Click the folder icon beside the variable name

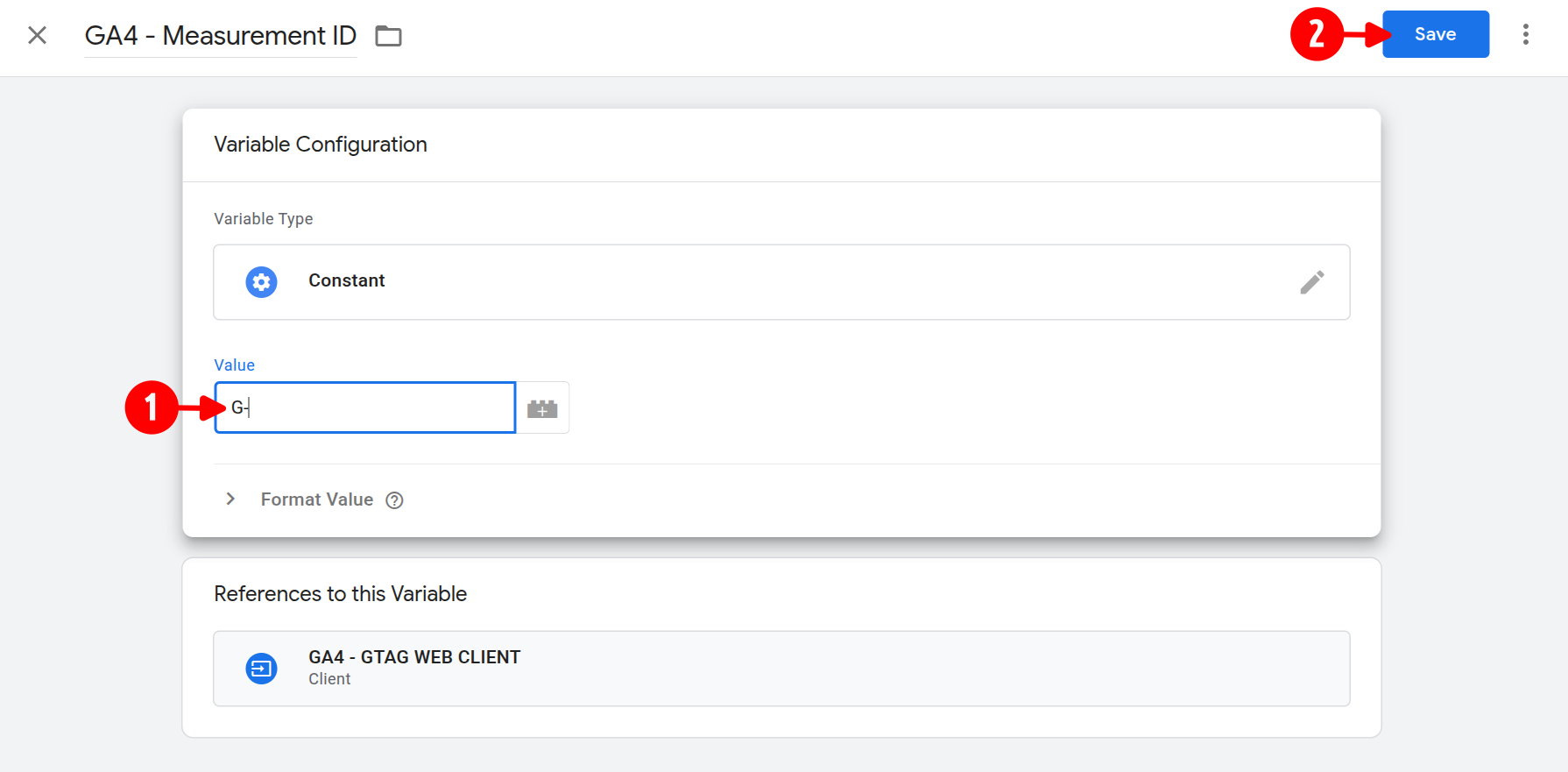point(388,36)
